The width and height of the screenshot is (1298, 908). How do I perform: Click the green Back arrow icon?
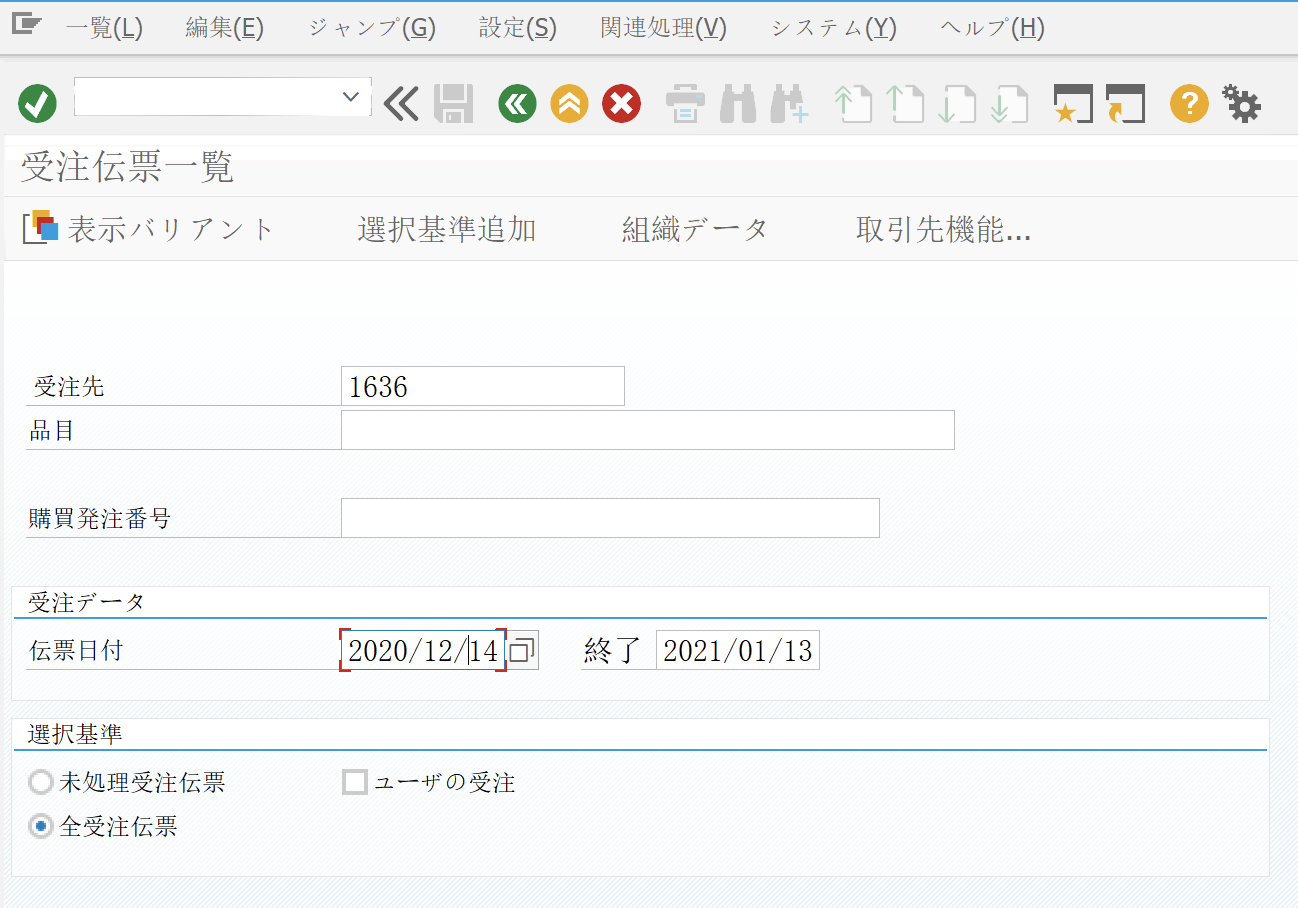[x=516, y=103]
